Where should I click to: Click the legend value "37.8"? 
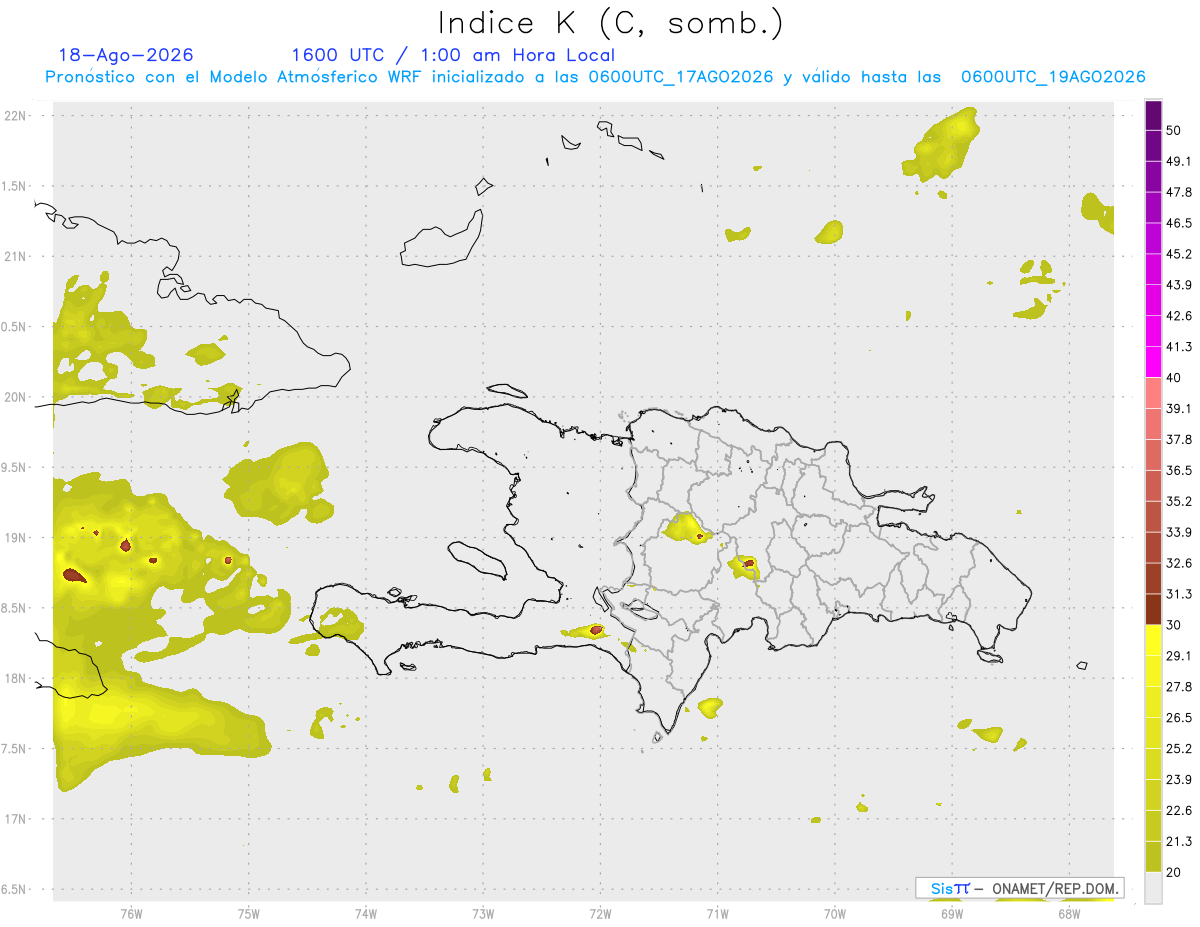click(x=1179, y=440)
